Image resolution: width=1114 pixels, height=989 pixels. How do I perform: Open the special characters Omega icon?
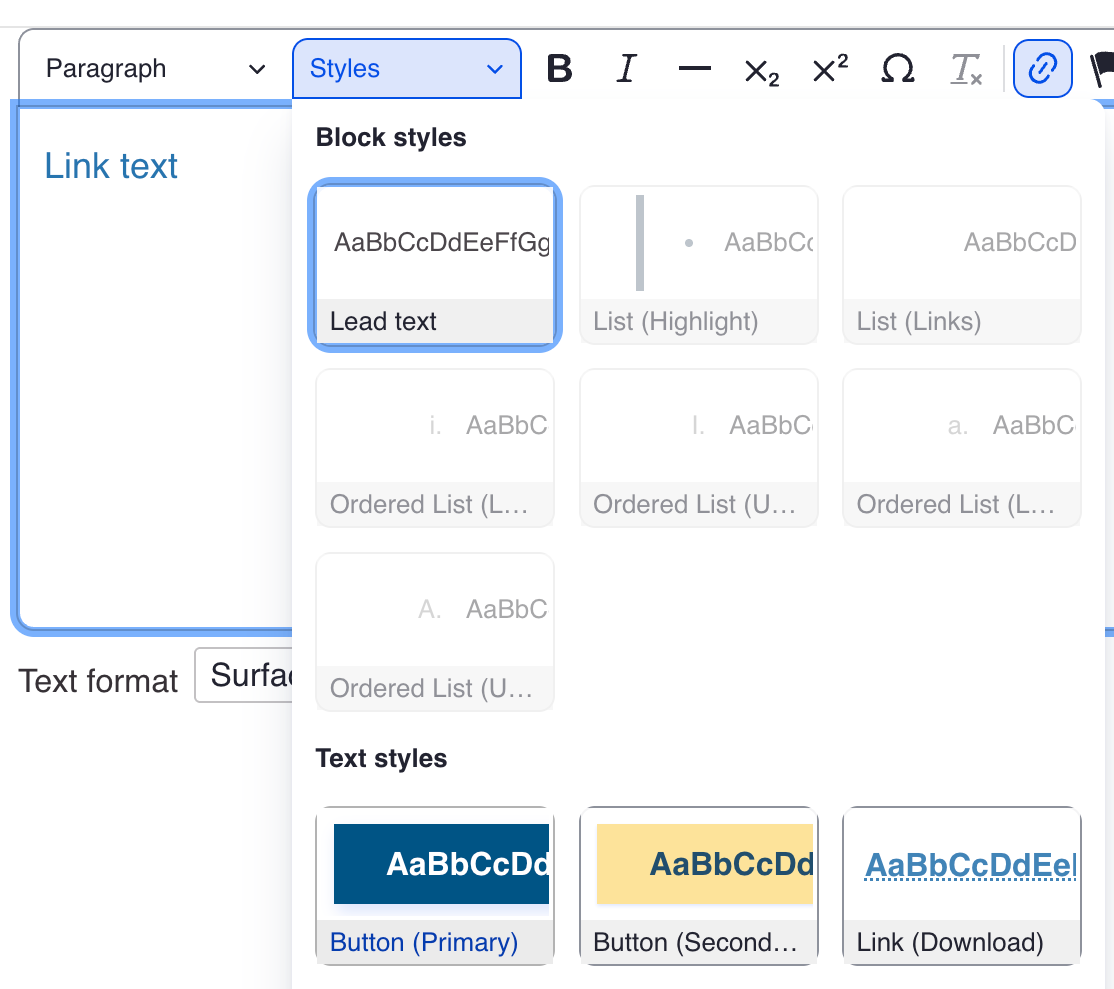(897, 69)
